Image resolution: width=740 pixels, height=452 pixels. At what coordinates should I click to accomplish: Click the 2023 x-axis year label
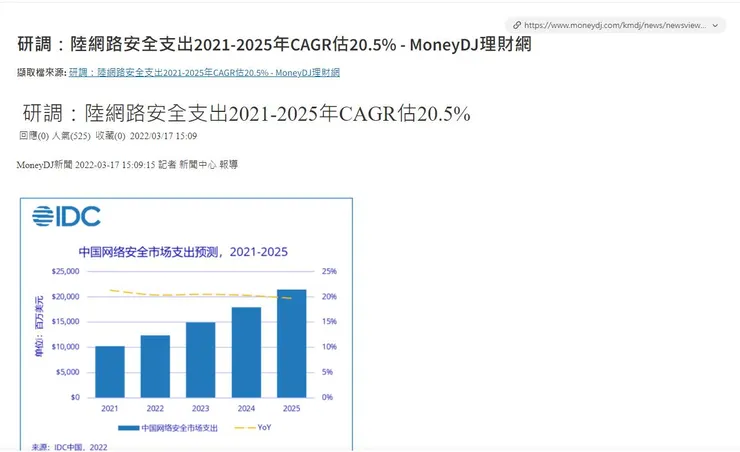tap(201, 409)
